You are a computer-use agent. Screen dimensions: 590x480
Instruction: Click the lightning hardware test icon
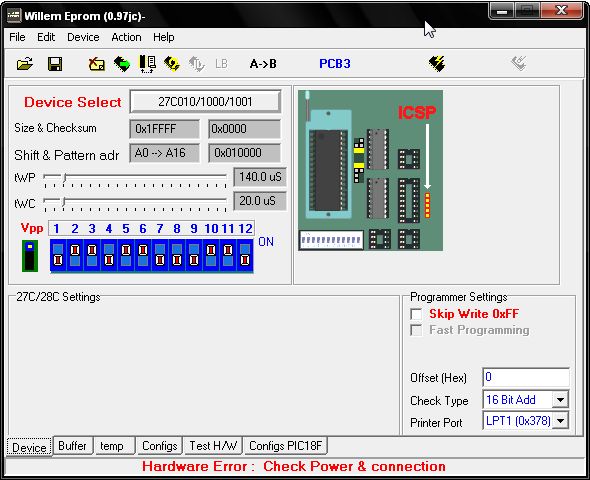click(437, 64)
